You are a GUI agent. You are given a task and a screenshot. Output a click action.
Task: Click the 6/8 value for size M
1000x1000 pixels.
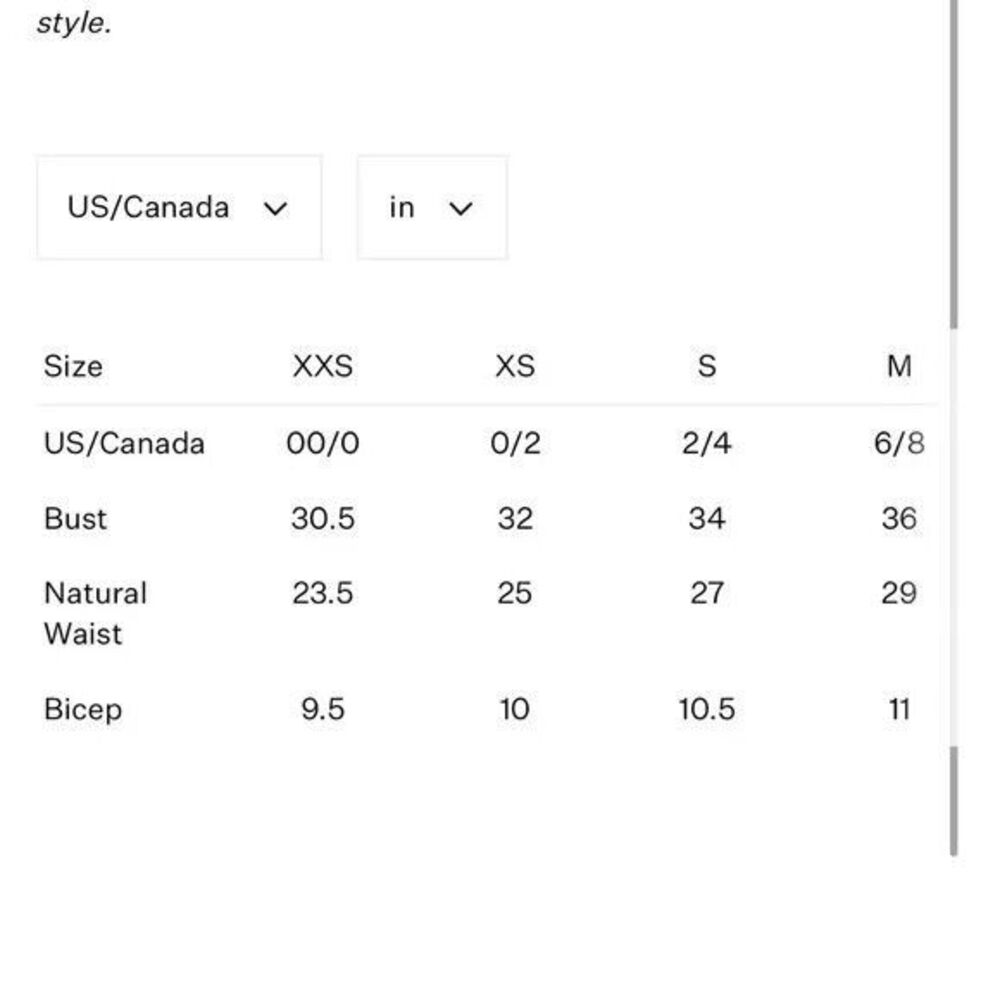point(899,443)
